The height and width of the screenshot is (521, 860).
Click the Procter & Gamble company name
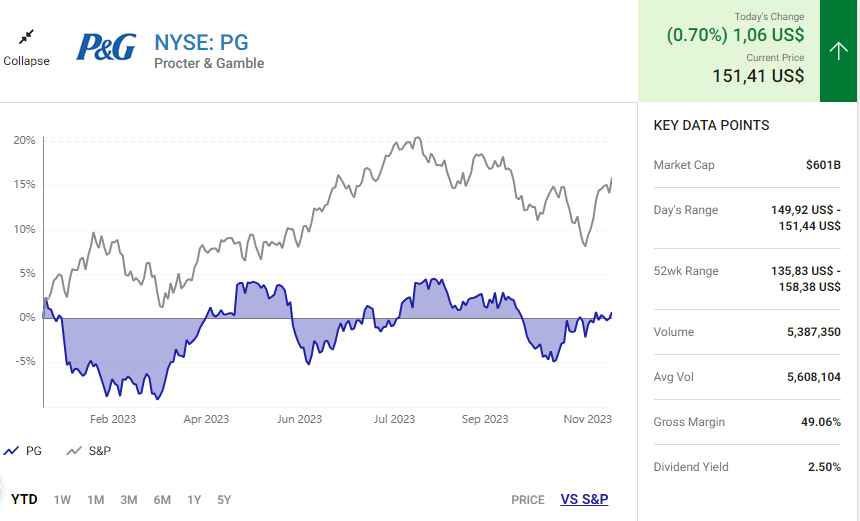pyautogui.click(x=209, y=64)
